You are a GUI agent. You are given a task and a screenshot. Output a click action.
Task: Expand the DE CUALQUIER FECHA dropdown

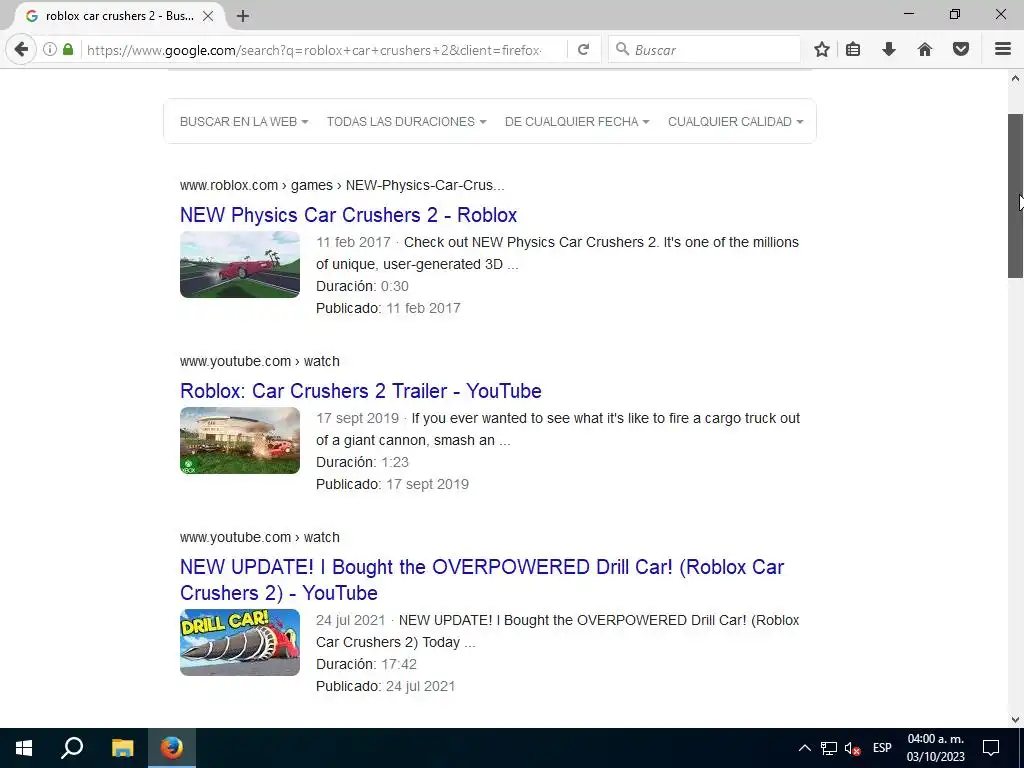577,121
